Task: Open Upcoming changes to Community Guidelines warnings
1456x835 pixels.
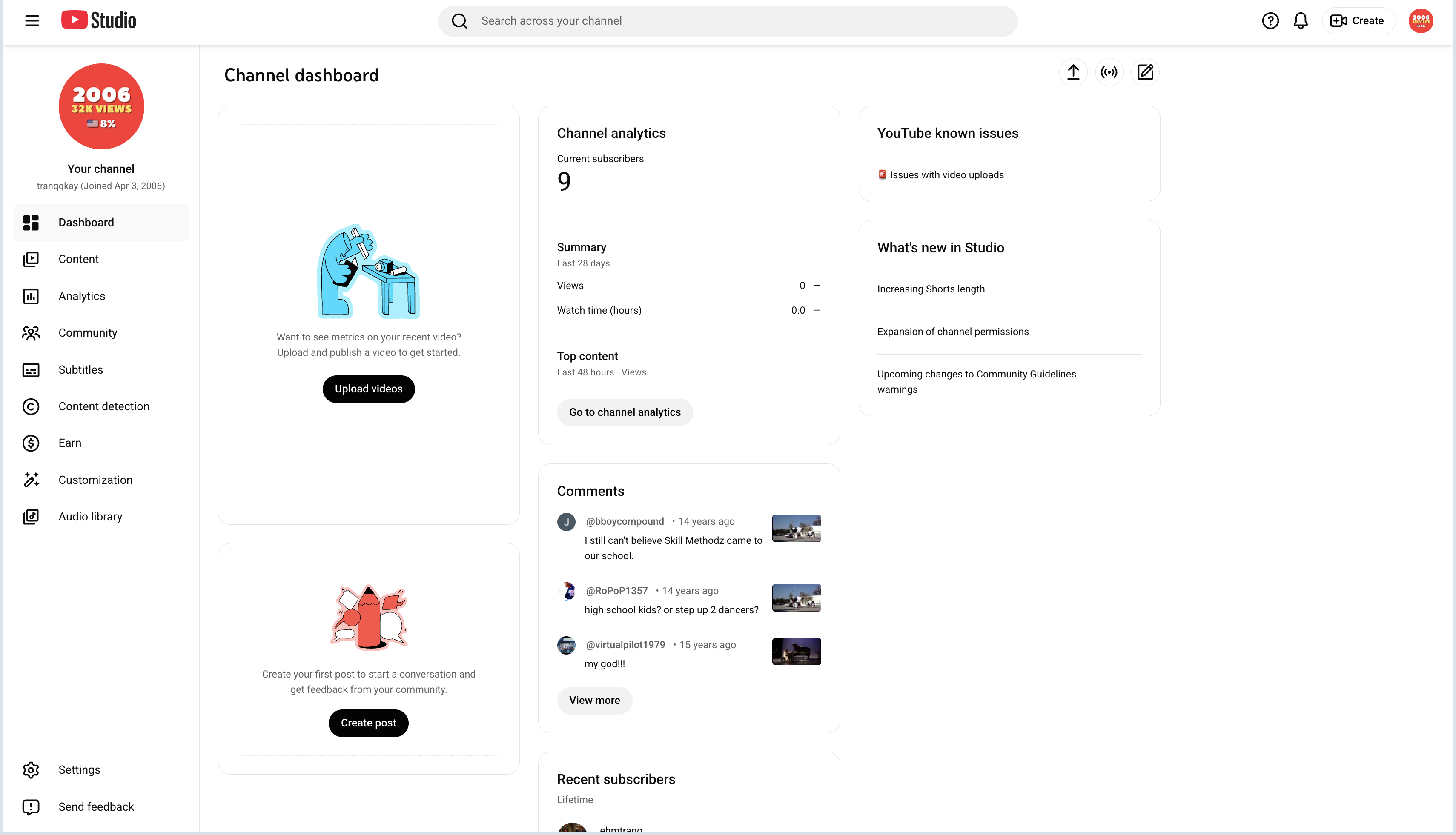Action: [976, 381]
